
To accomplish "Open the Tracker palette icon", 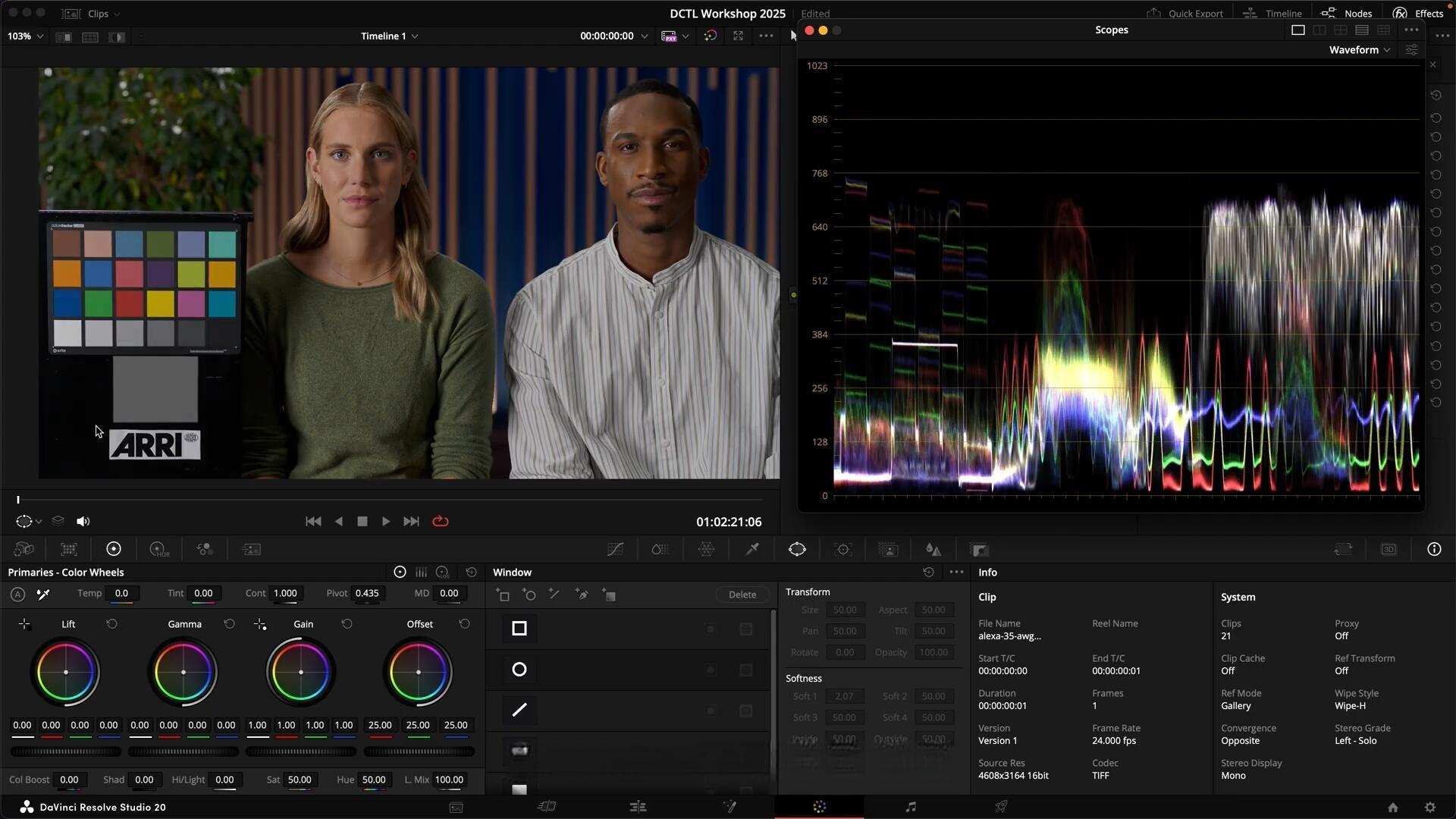I will pyautogui.click(x=843, y=550).
